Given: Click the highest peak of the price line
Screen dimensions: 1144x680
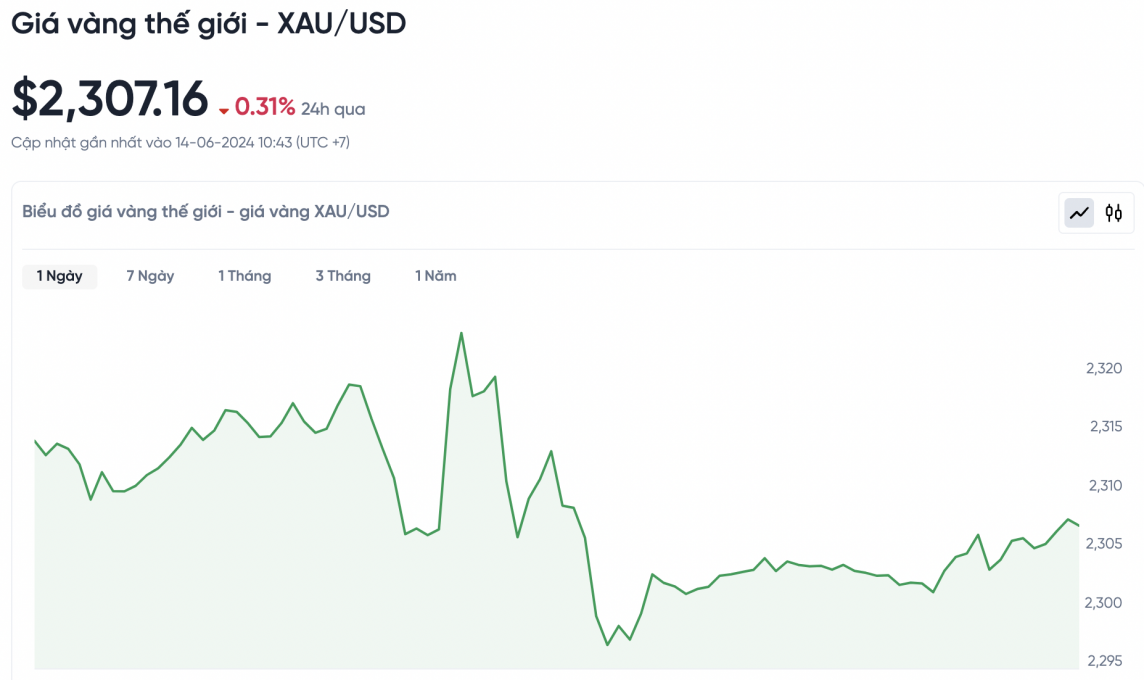Looking at the screenshot, I should point(461,333).
